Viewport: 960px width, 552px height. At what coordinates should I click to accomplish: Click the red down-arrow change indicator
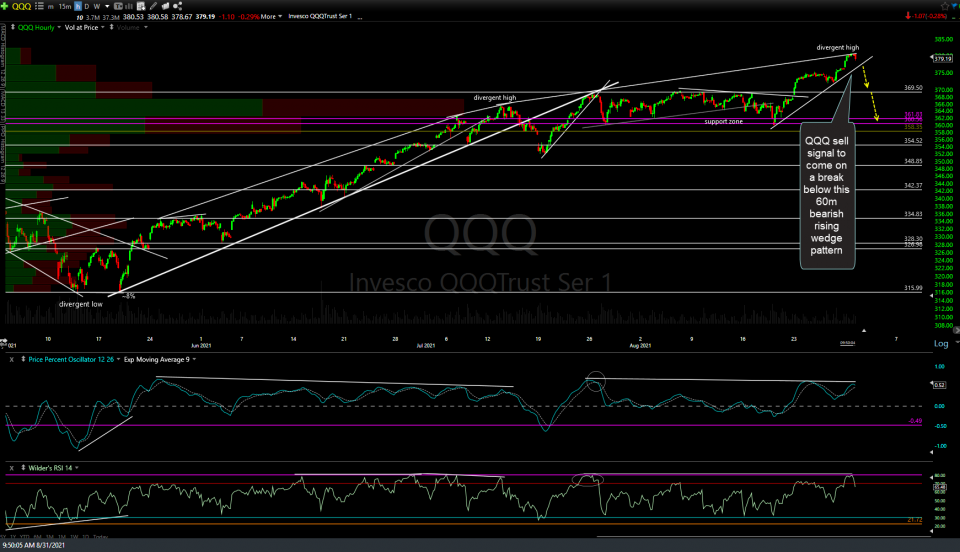(908, 17)
